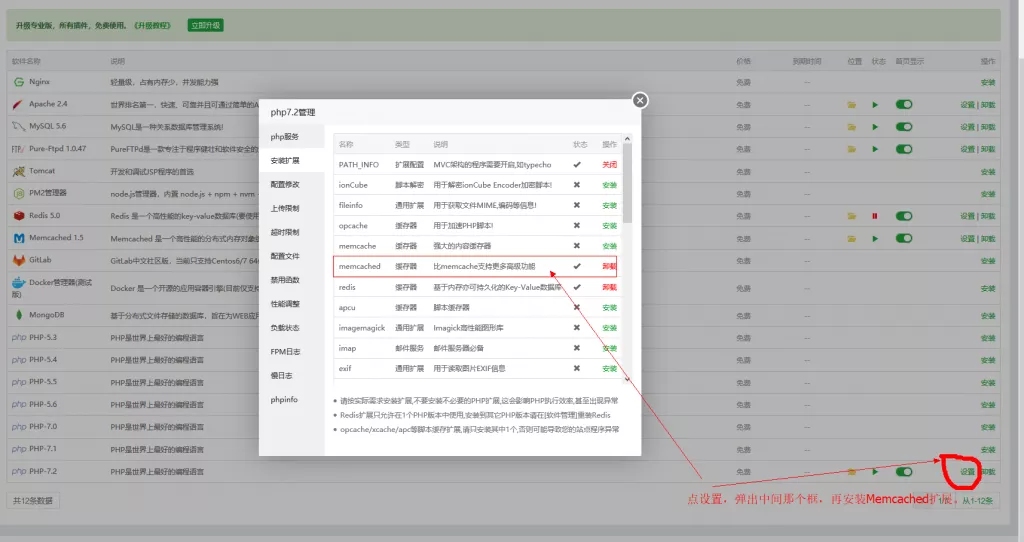Screen dimensions: 1024x542
Task: Install the opcache extension
Action: coord(609,225)
